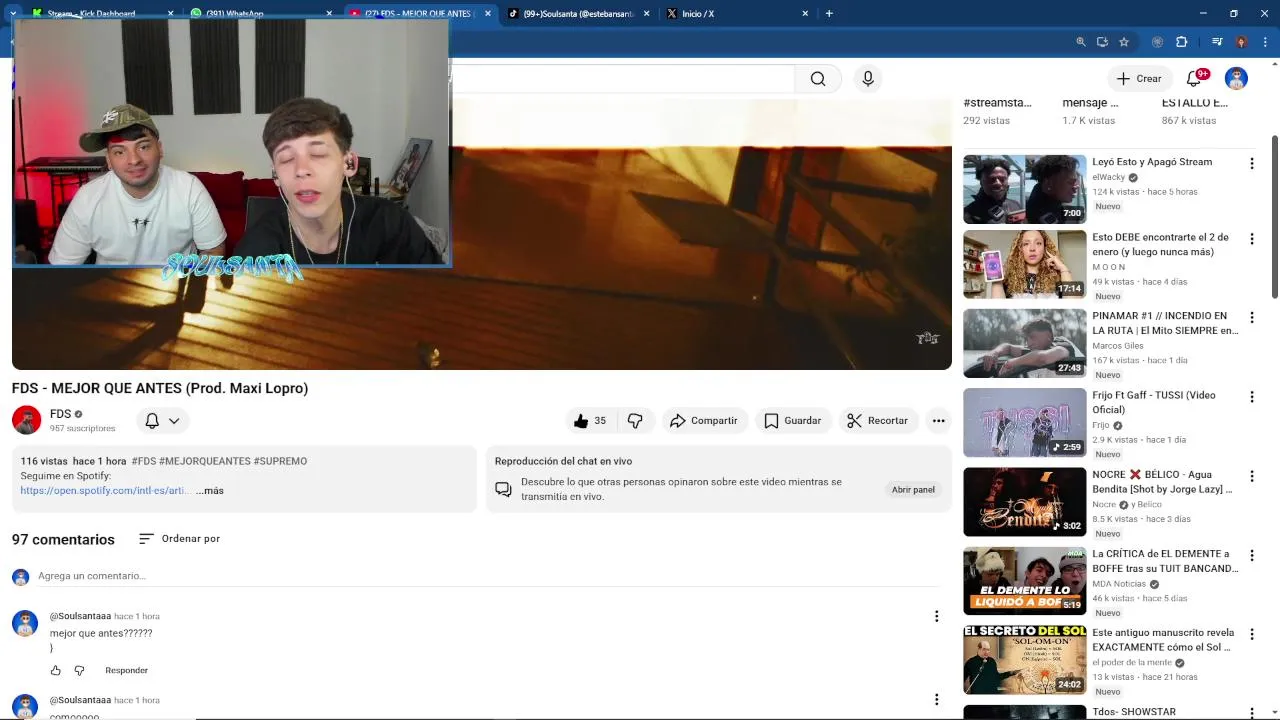Viewport: 1280px width, 720px height.
Task: Click the #MEJORQUEANTES hashtag
Action: [x=205, y=461]
